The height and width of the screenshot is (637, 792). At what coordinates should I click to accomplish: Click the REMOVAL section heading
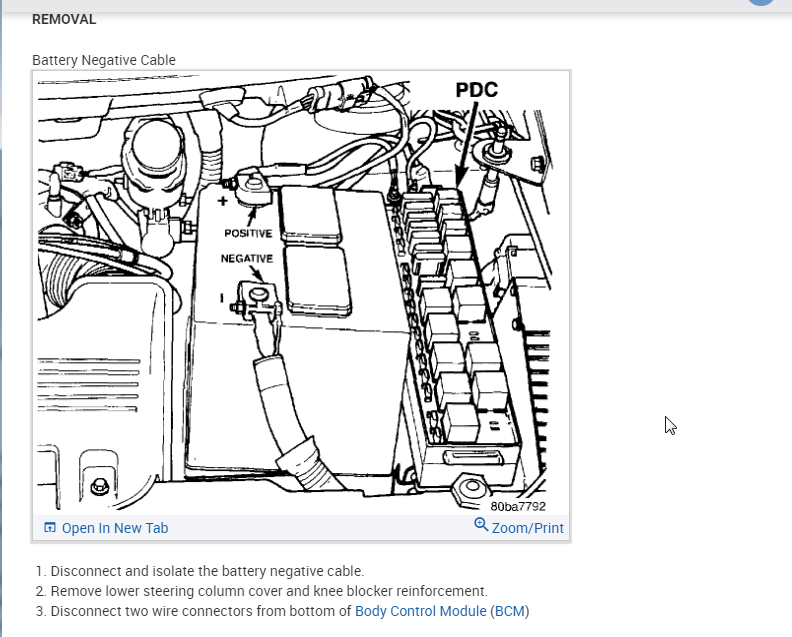pos(64,19)
